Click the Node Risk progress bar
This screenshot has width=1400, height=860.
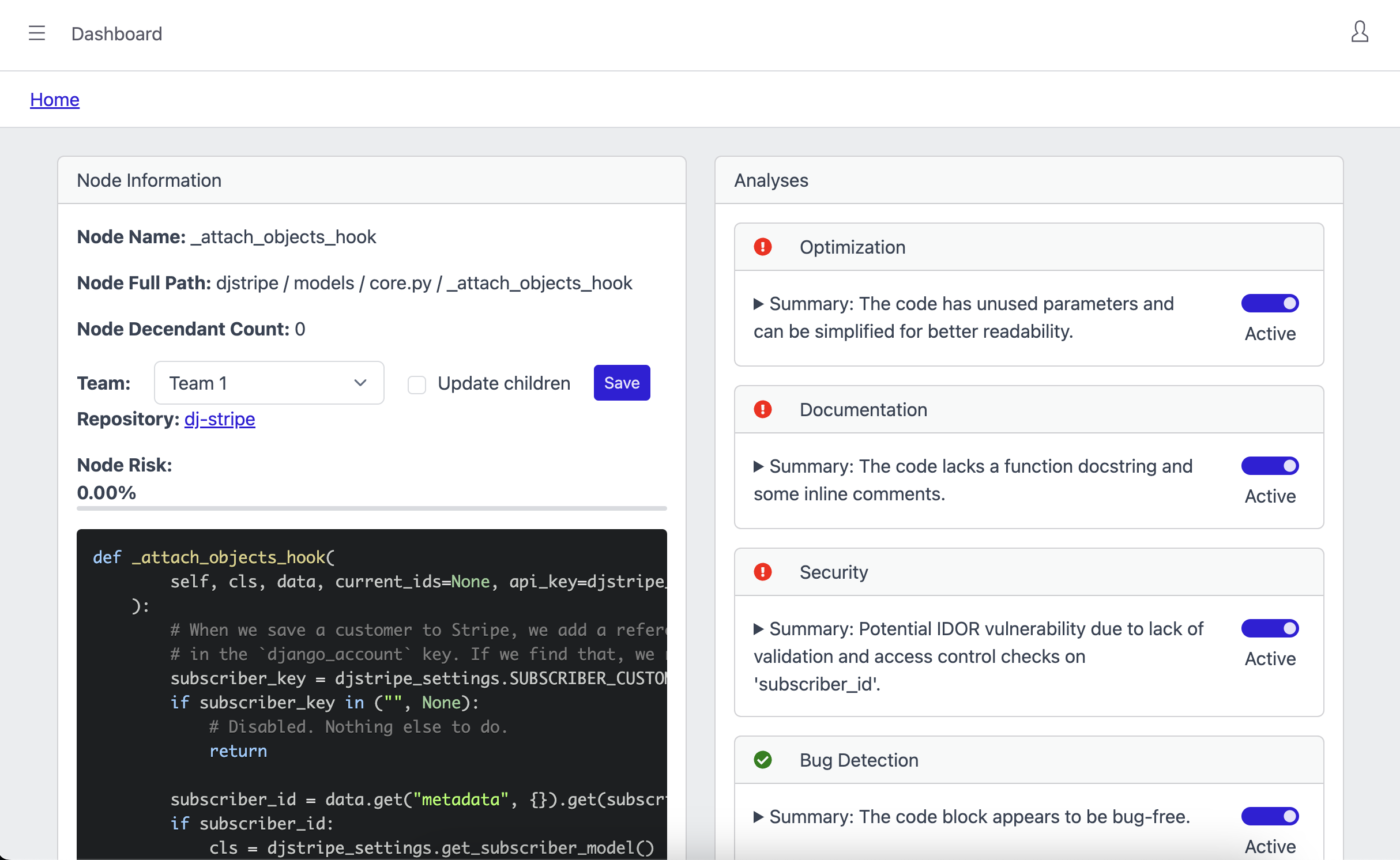(x=371, y=508)
